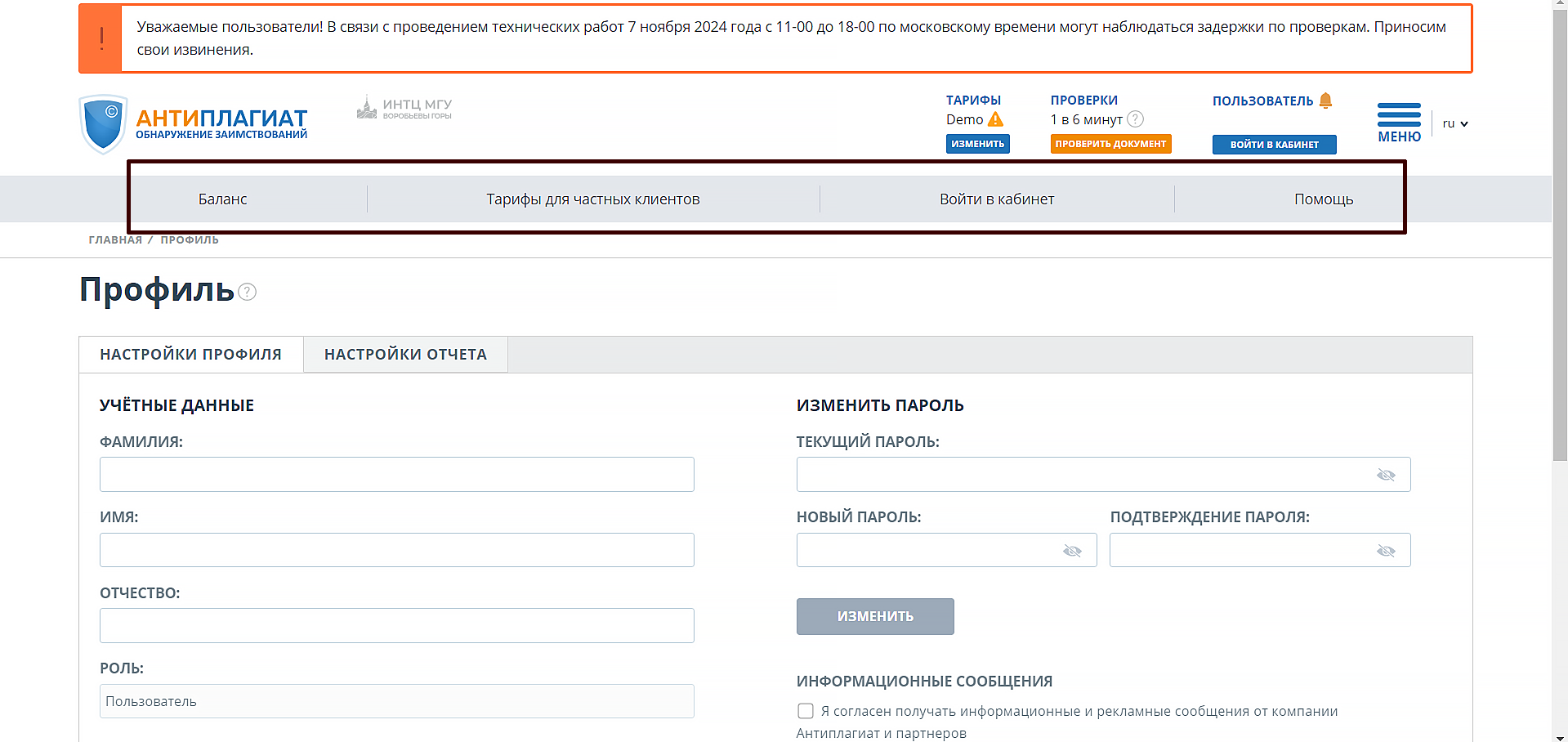Click the page vertical scrollbar thumb

tap(1560, 235)
